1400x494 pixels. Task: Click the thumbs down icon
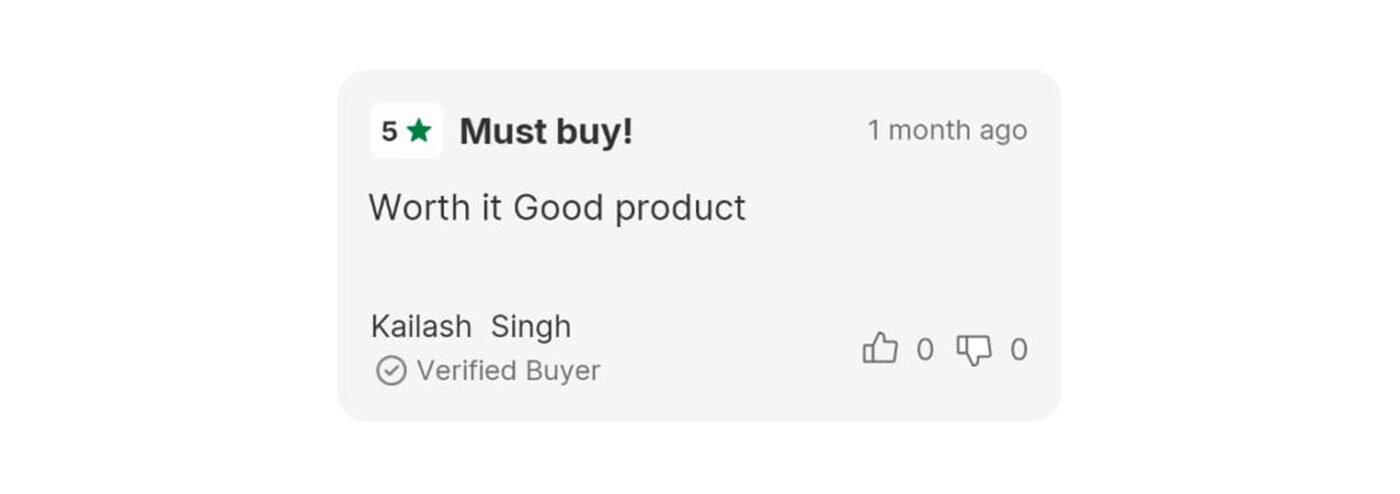973,350
